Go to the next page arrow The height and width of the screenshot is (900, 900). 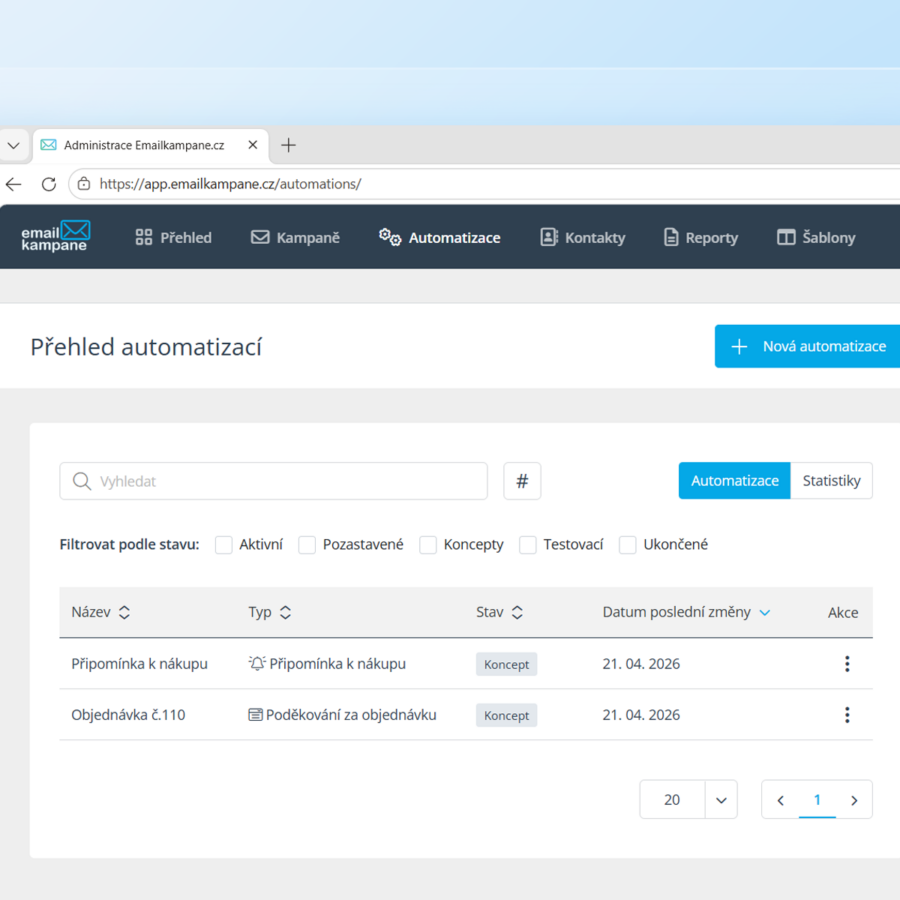[x=854, y=800]
